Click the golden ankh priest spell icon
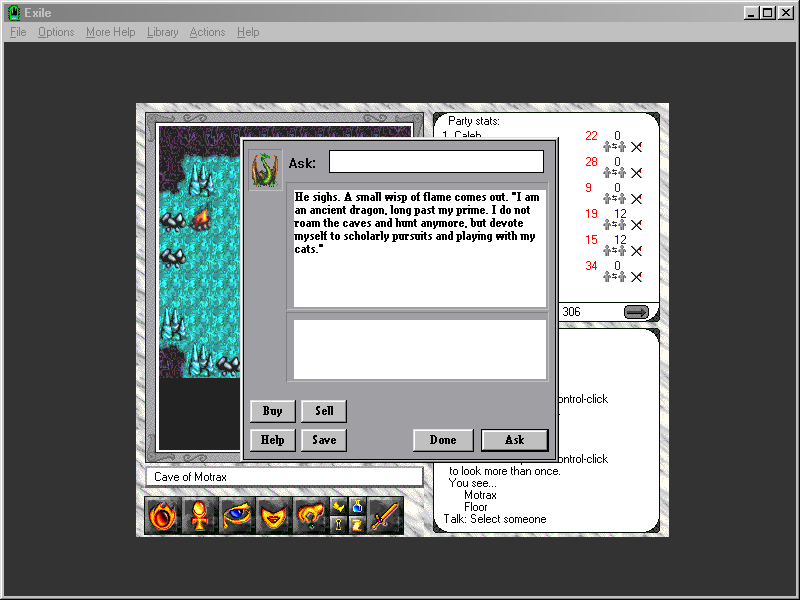Image resolution: width=800 pixels, height=600 pixels. [199, 515]
